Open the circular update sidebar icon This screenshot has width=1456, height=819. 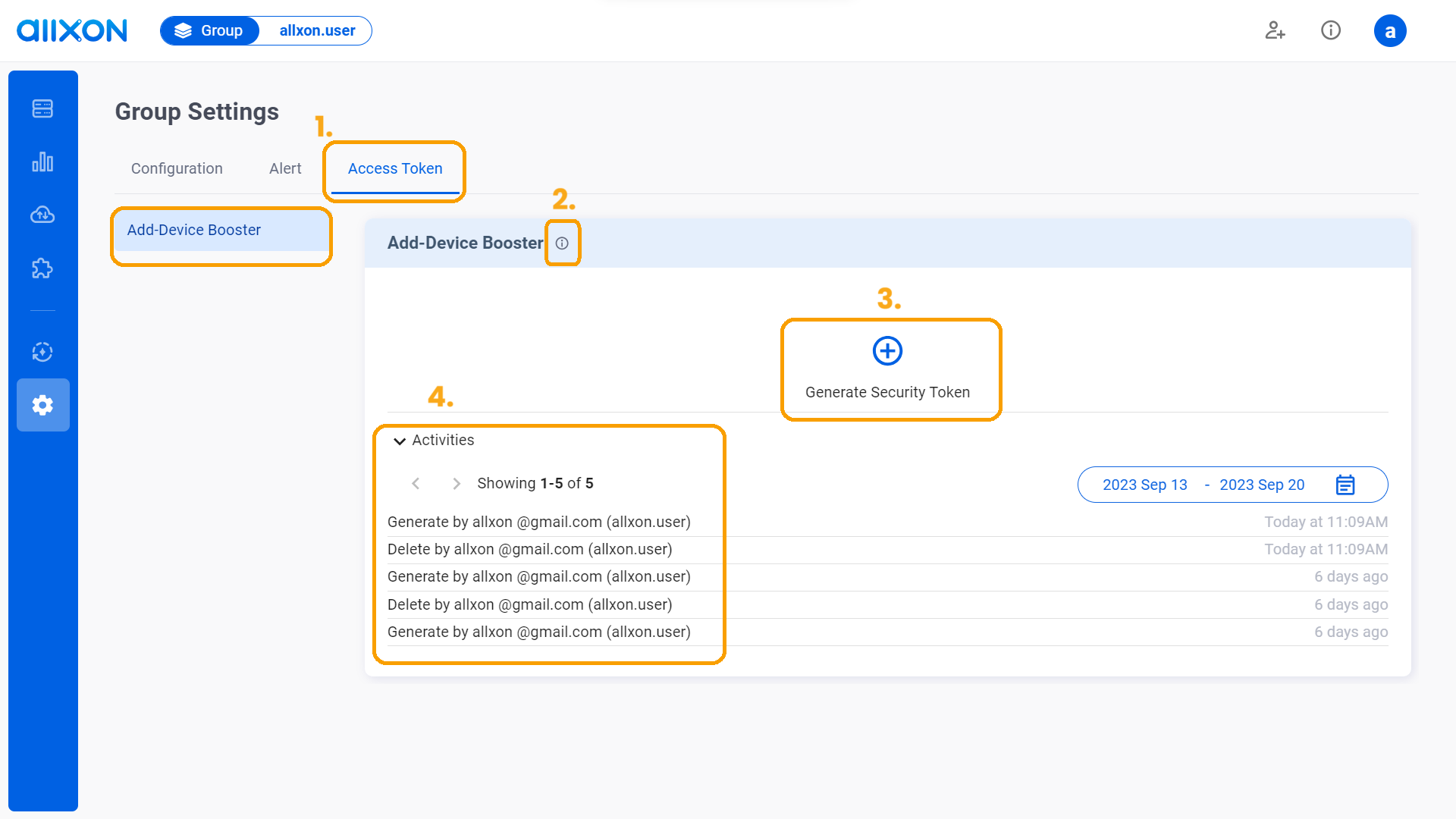42,352
